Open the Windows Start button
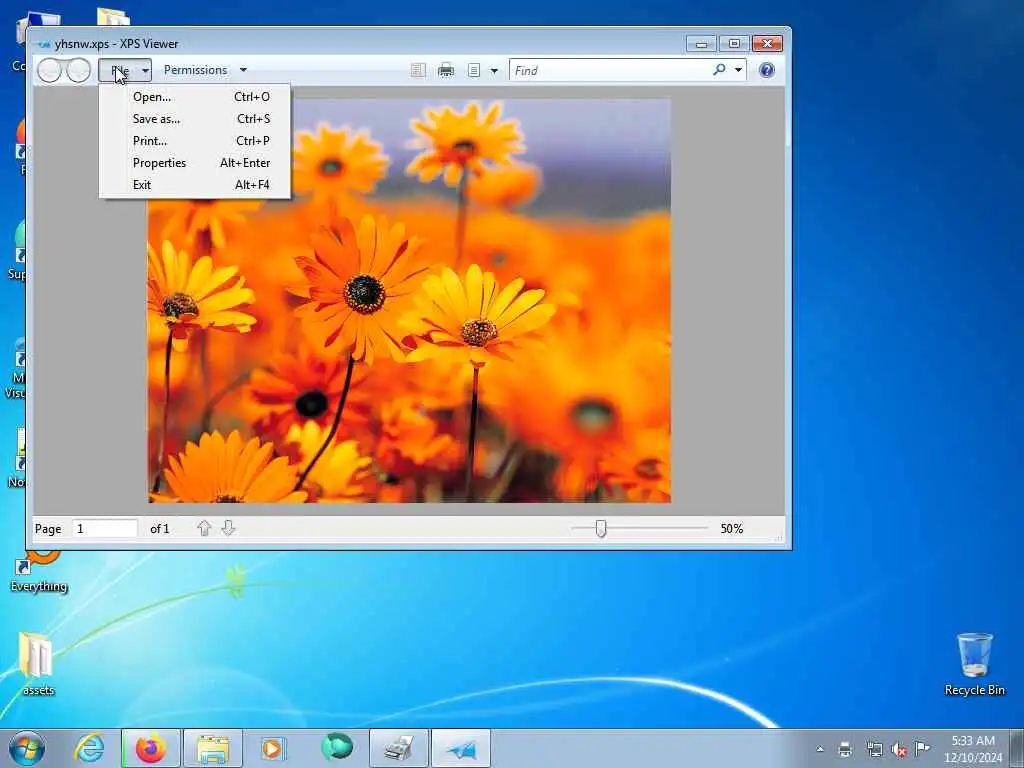Image resolution: width=1024 pixels, height=768 pixels. 27,748
